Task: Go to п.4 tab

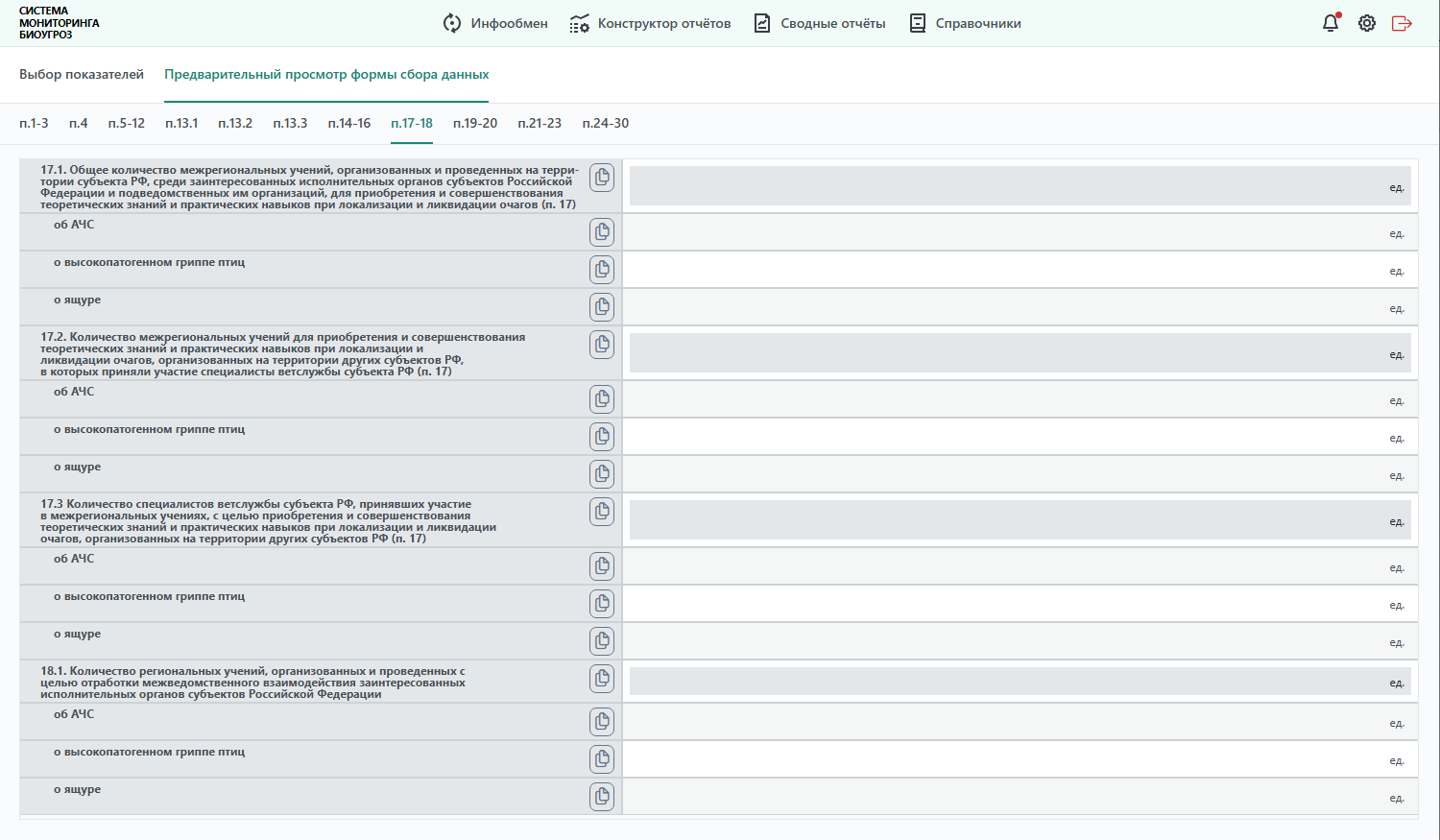Action: [79, 123]
